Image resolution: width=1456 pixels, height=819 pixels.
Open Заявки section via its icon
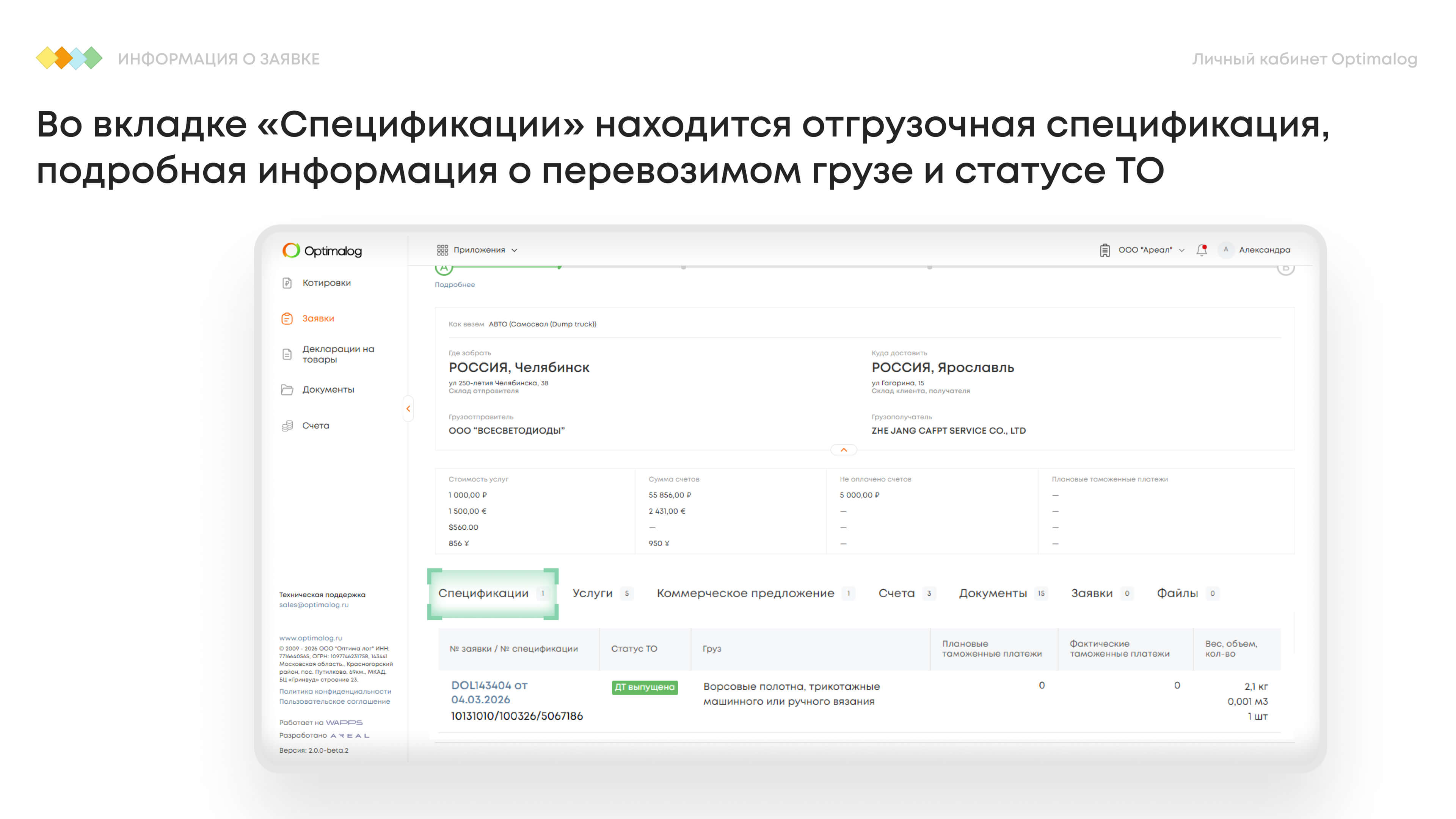[x=287, y=318]
